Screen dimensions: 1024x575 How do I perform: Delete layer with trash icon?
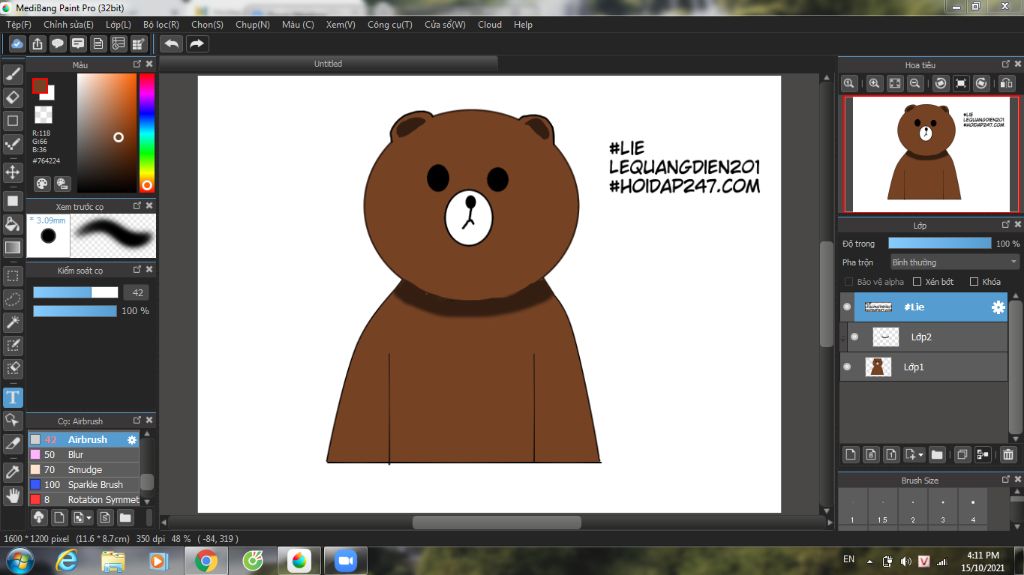[1008, 455]
